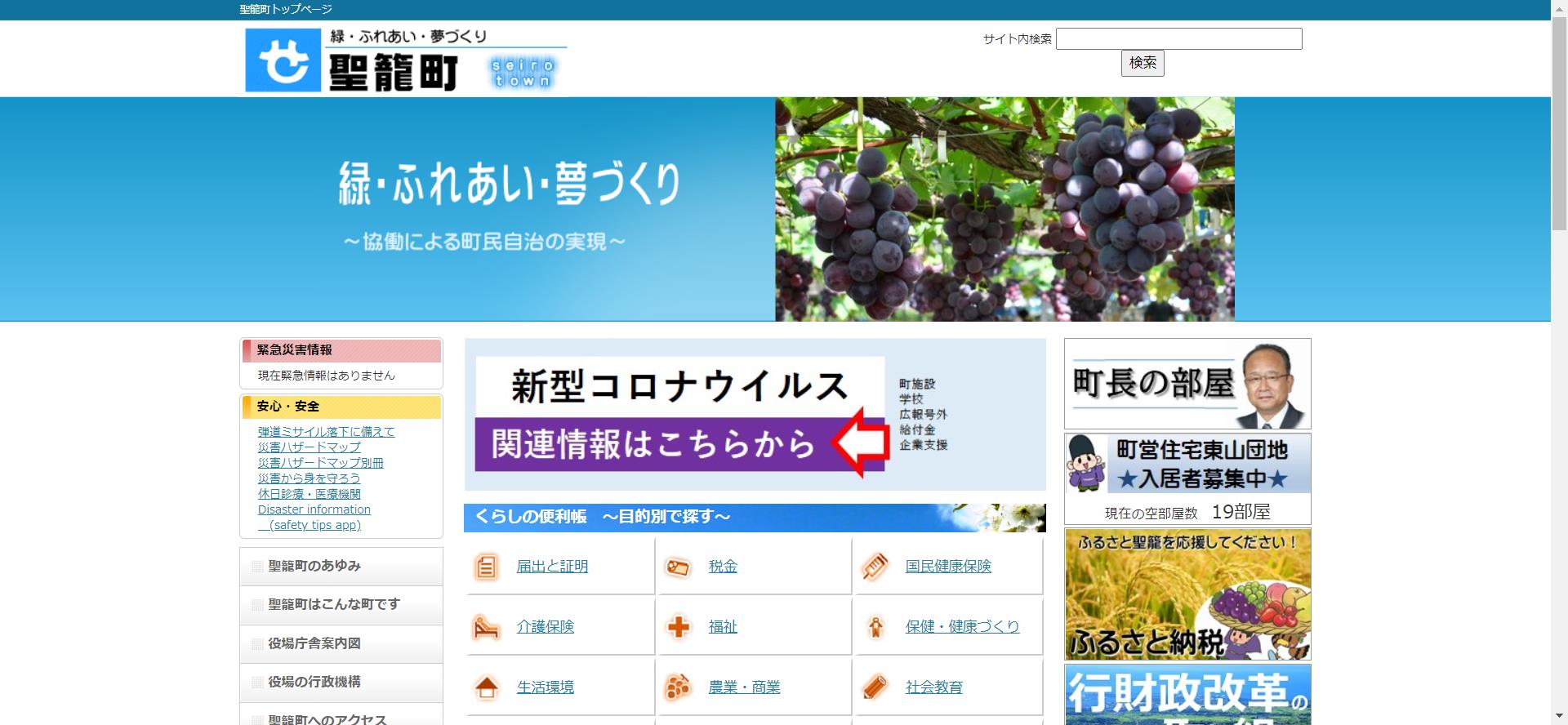Select 聖籠町へのアクセス menu item
The height and width of the screenshot is (725, 1568).
341,715
